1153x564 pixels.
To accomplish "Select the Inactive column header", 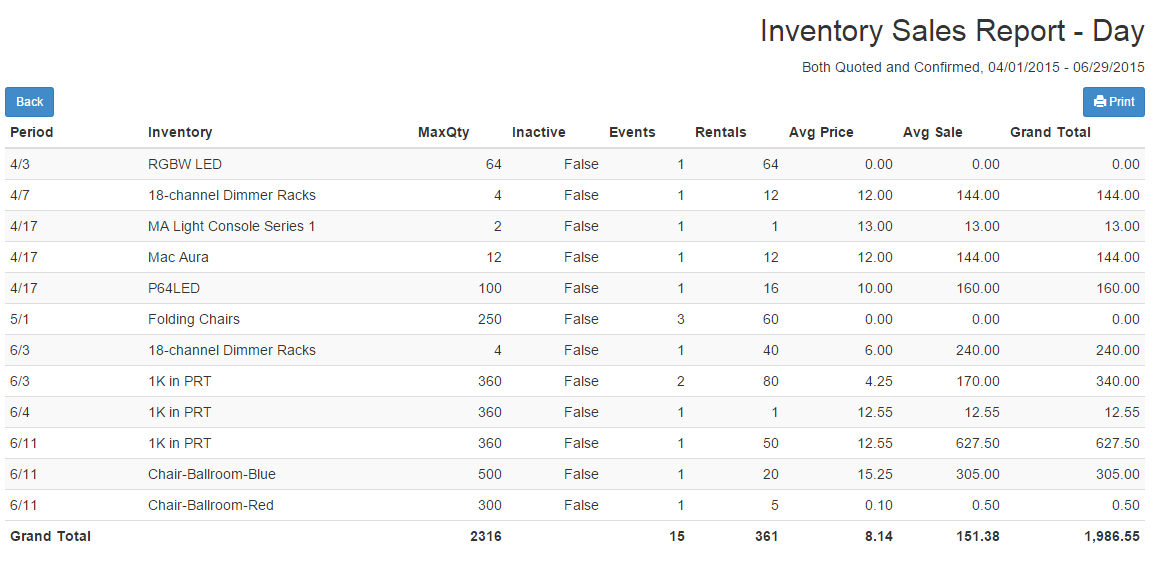I will point(539,132).
